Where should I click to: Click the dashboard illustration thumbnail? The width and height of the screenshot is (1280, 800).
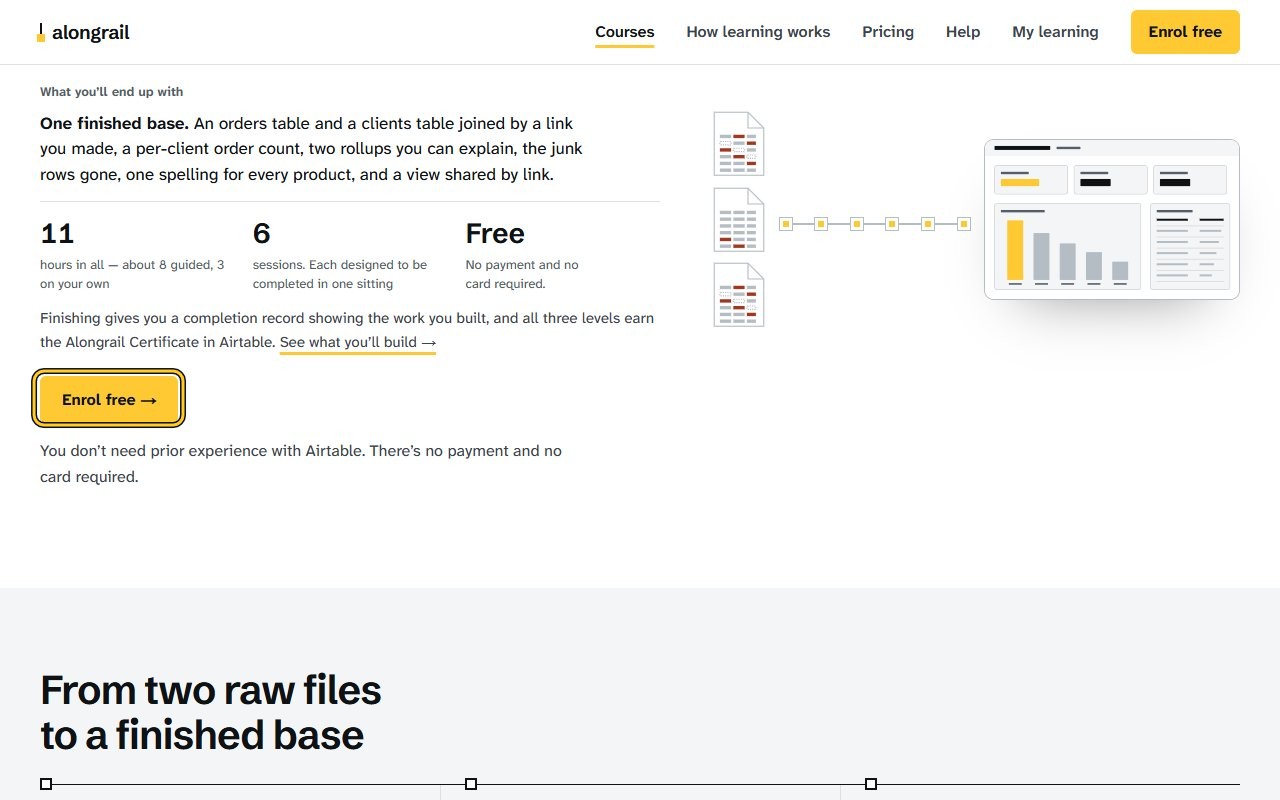[x=1112, y=219]
